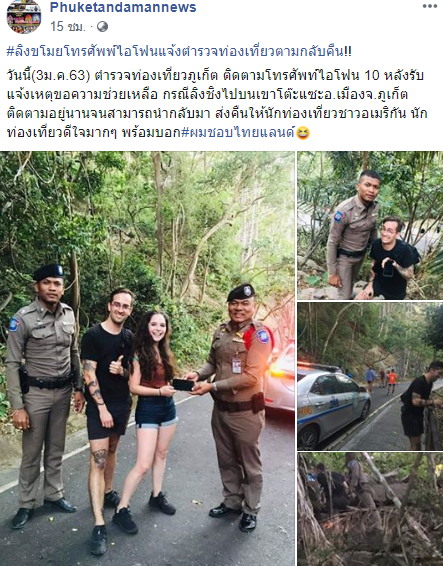Open the photo of officer and kneeling tourist
The height and width of the screenshot is (566, 443).
coord(370,225)
